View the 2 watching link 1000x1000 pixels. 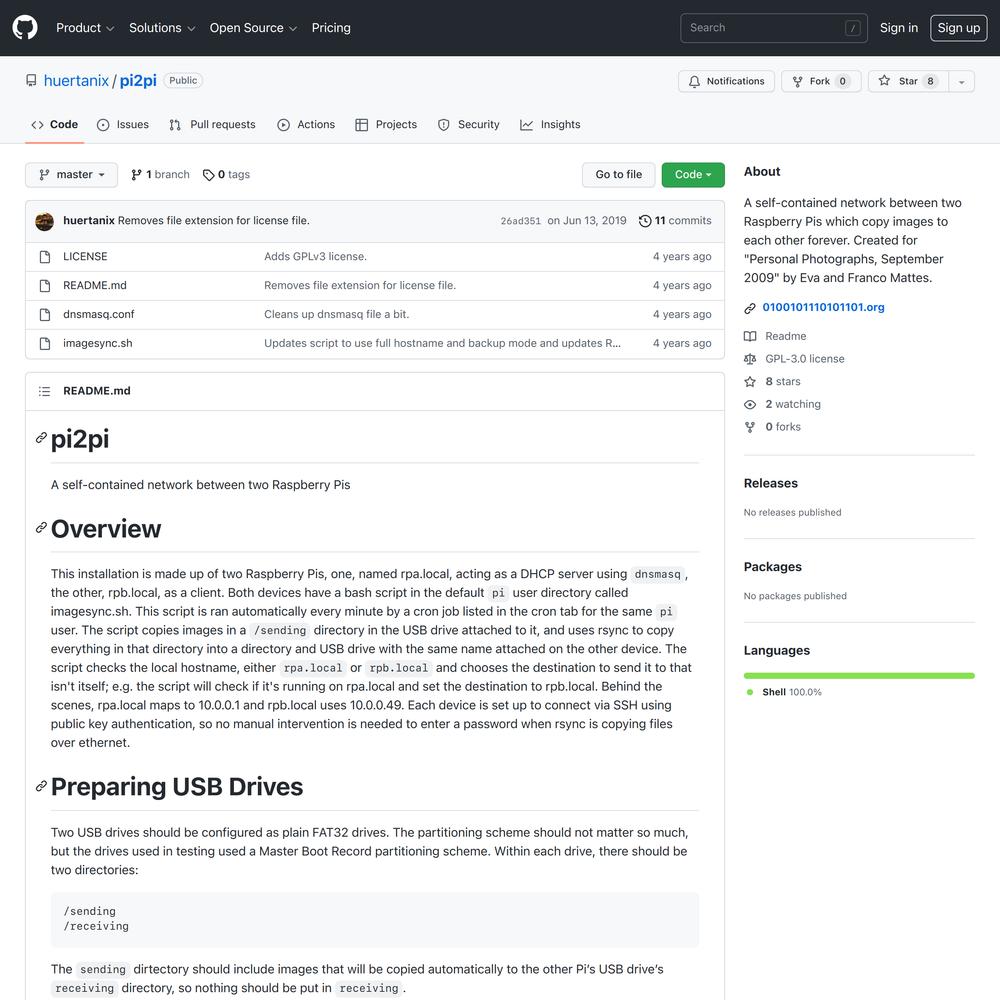pyautogui.click(x=783, y=404)
